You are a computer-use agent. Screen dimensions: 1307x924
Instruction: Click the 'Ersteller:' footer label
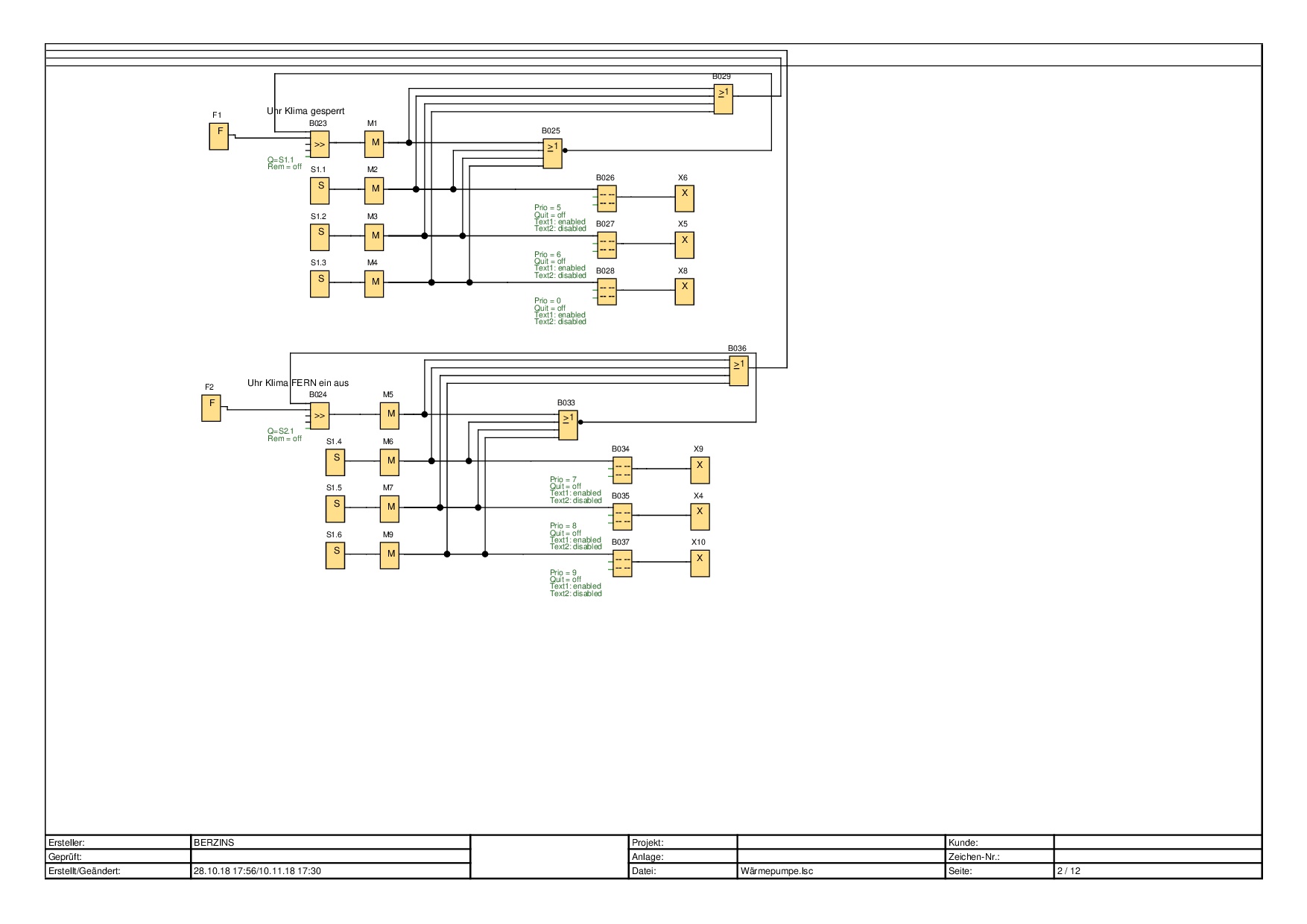[x=66, y=843]
